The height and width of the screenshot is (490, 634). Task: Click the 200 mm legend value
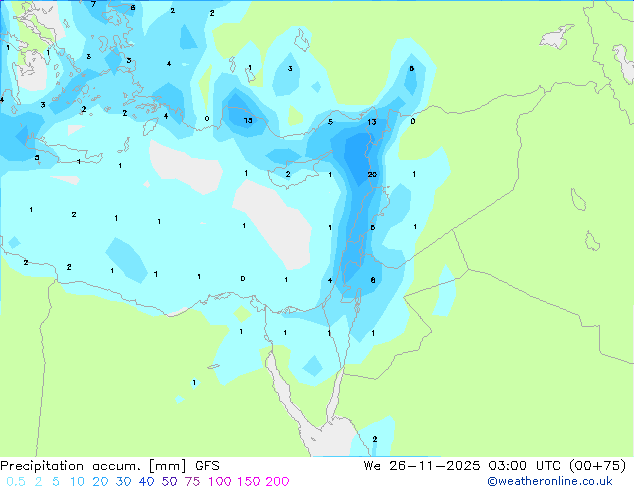pyautogui.click(x=277, y=482)
